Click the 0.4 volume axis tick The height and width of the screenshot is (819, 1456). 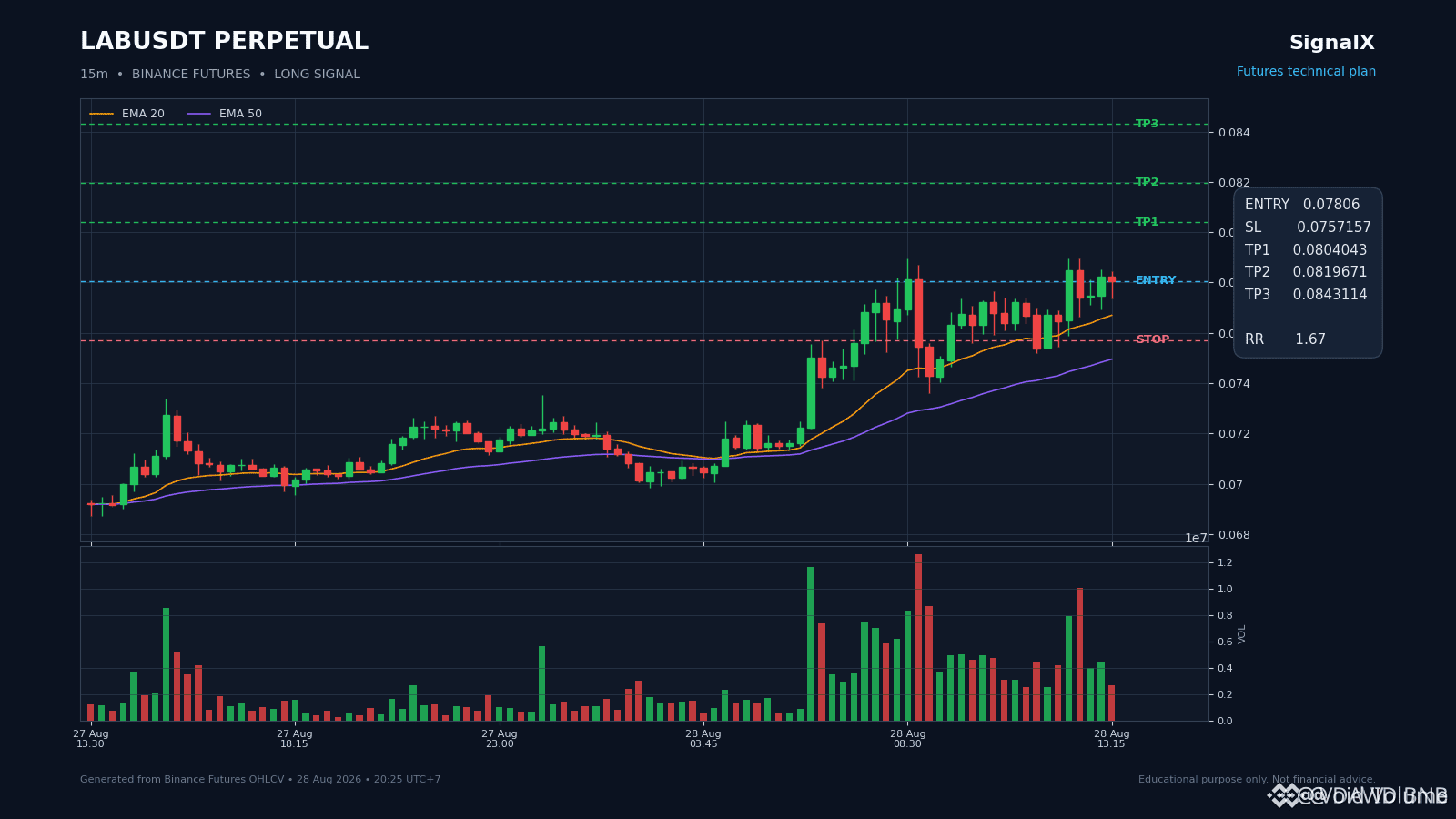[1225, 669]
